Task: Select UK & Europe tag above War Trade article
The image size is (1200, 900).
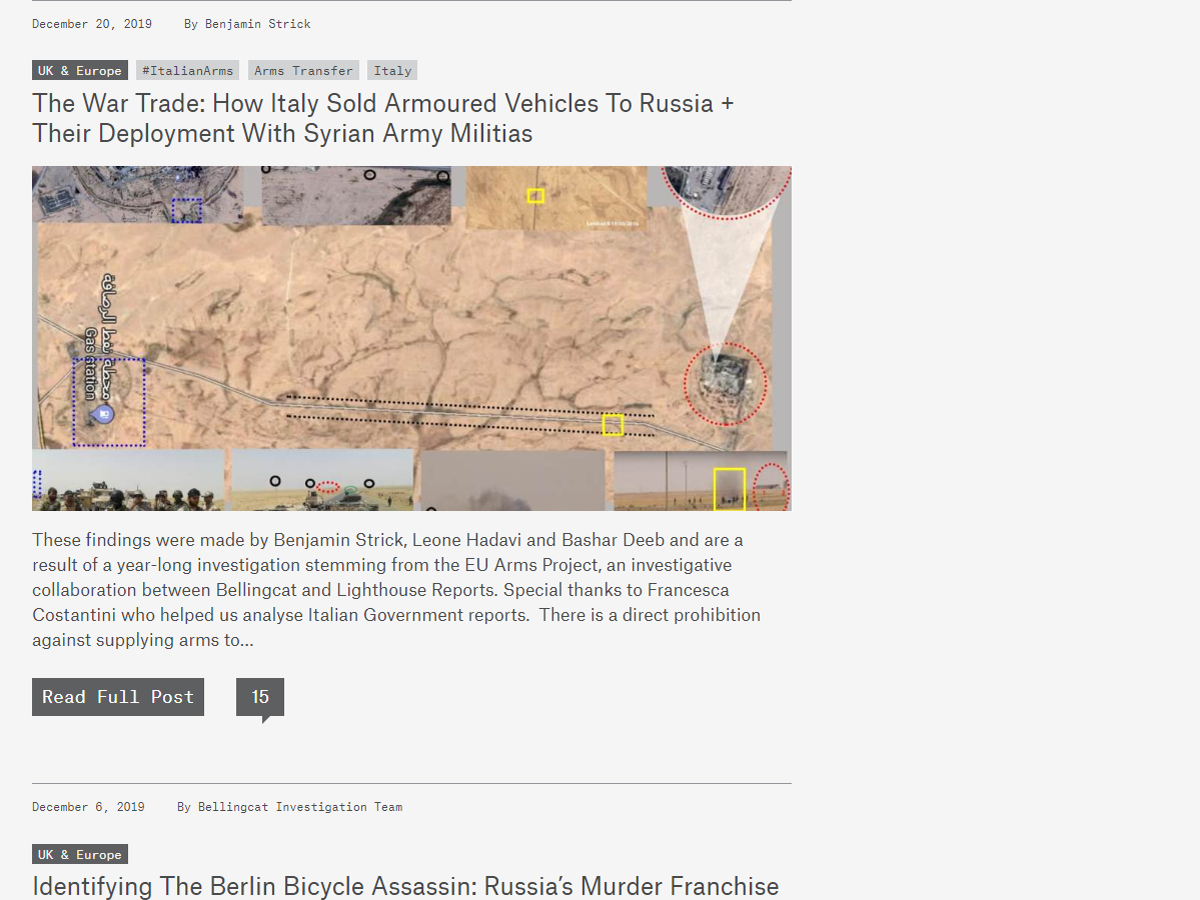Action: coord(80,70)
